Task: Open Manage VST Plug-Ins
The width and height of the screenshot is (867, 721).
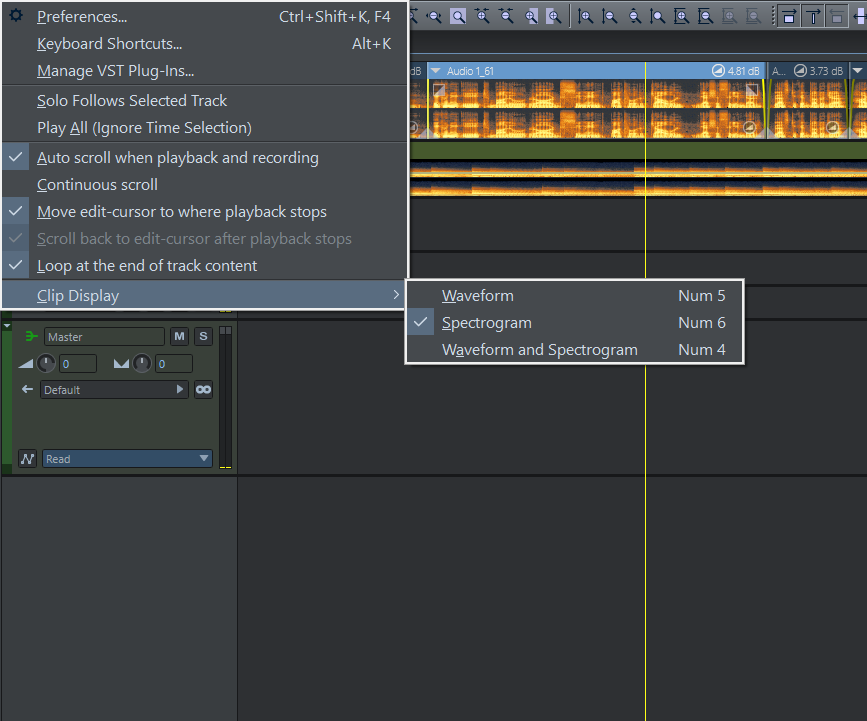Action: point(115,71)
